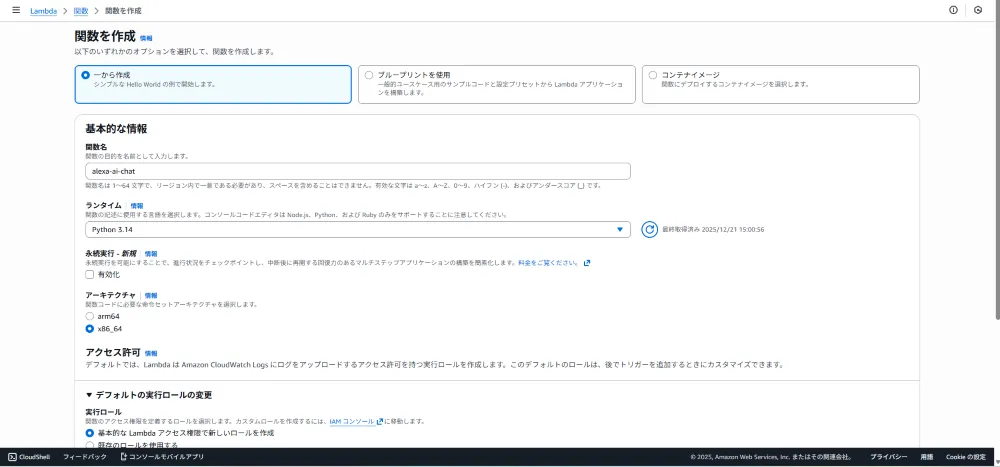Image resolution: width=1000 pixels, height=467 pixels.
Task: Open 料金をご覧ください link
Action: (x=548, y=263)
